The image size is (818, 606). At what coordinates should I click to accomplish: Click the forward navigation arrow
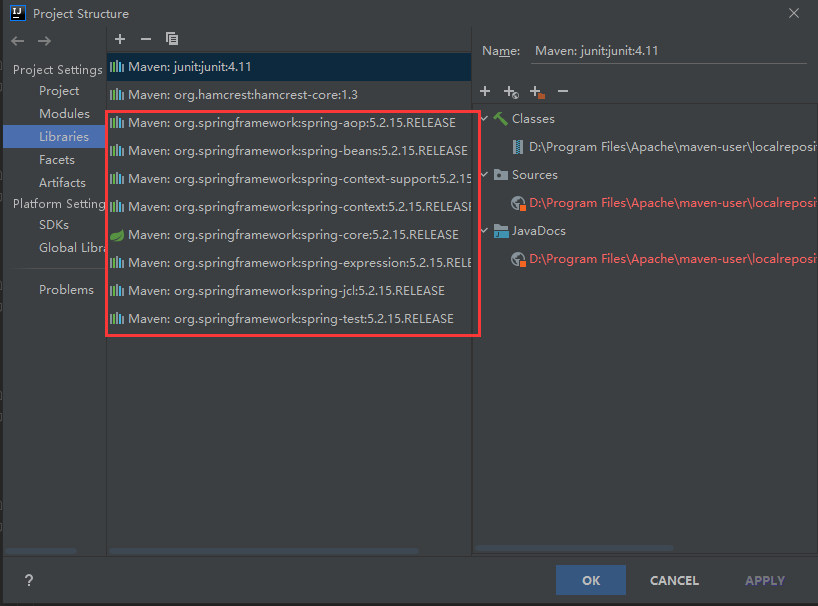44,41
